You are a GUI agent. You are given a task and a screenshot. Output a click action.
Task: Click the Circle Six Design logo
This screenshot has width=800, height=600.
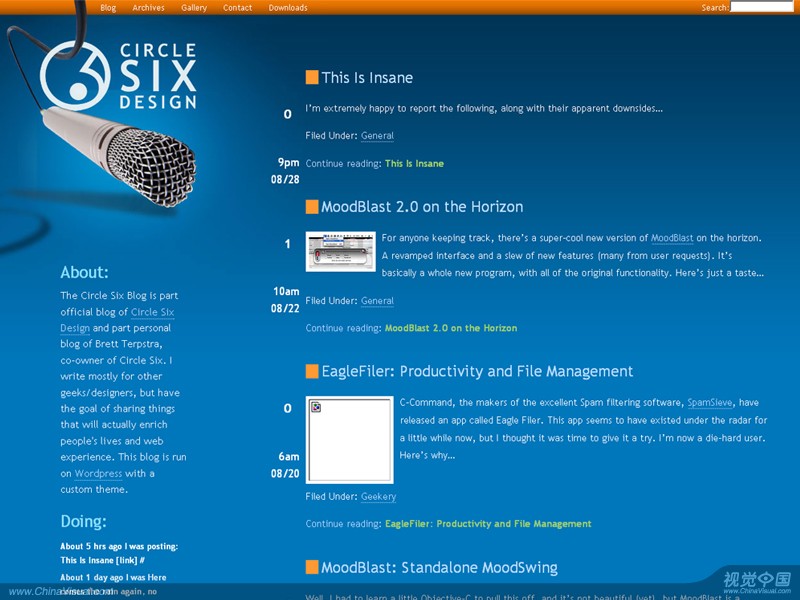(118, 76)
